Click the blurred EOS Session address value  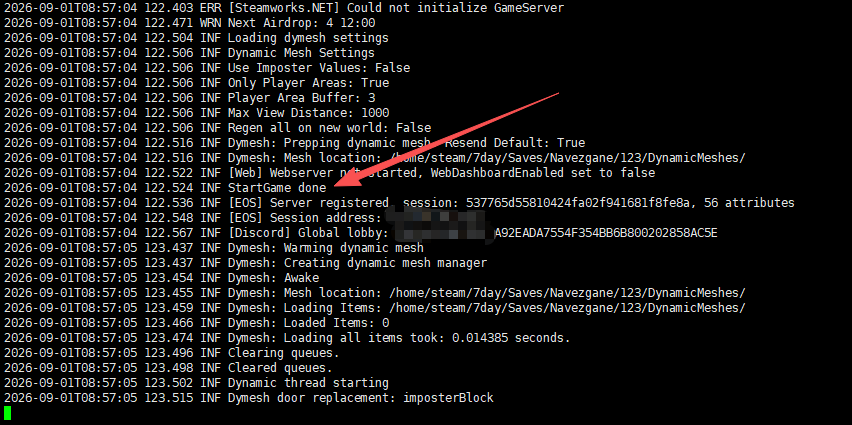pyautogui.click(x=435, y=216)
